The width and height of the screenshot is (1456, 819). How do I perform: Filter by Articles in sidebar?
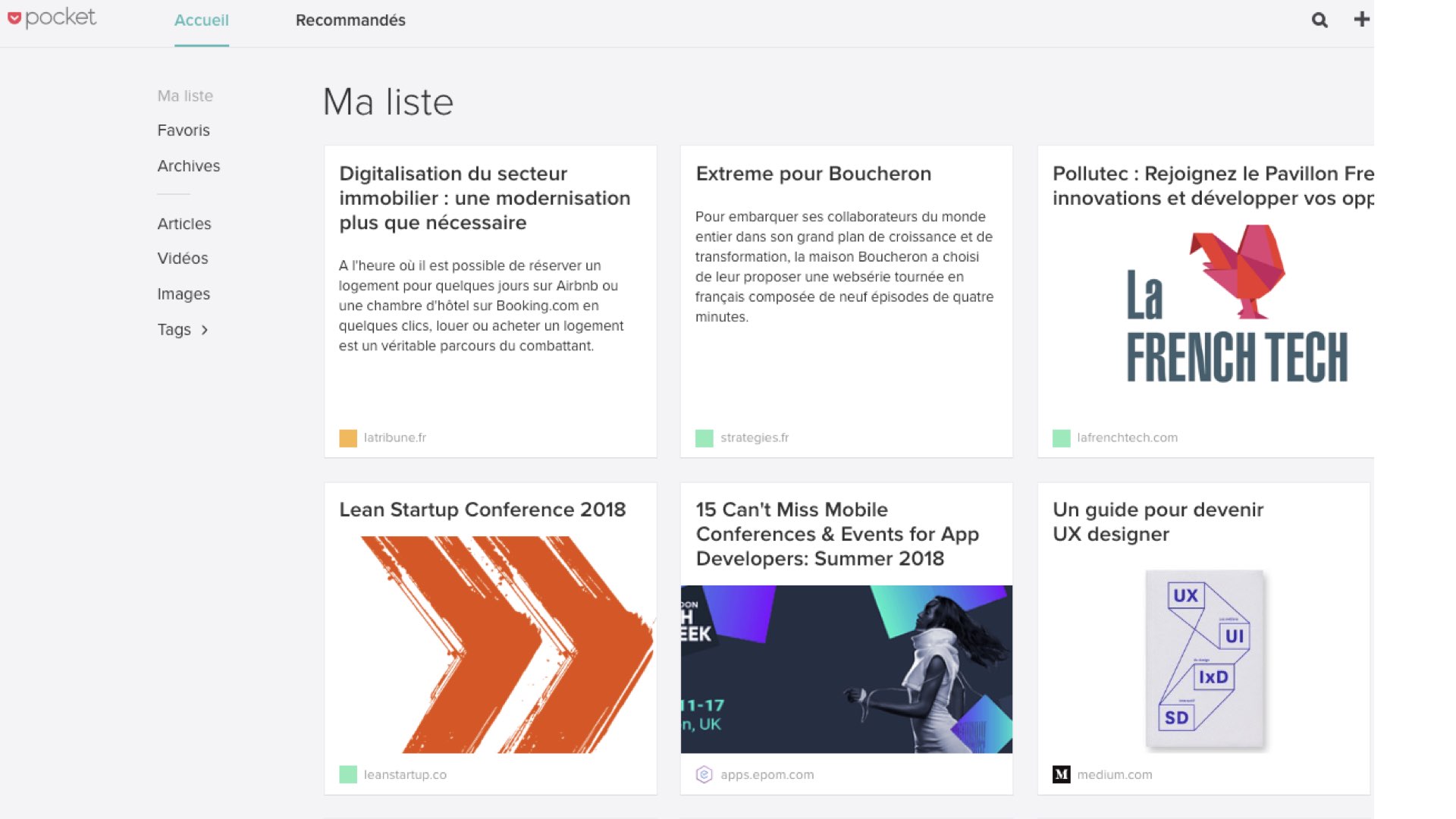184,224
